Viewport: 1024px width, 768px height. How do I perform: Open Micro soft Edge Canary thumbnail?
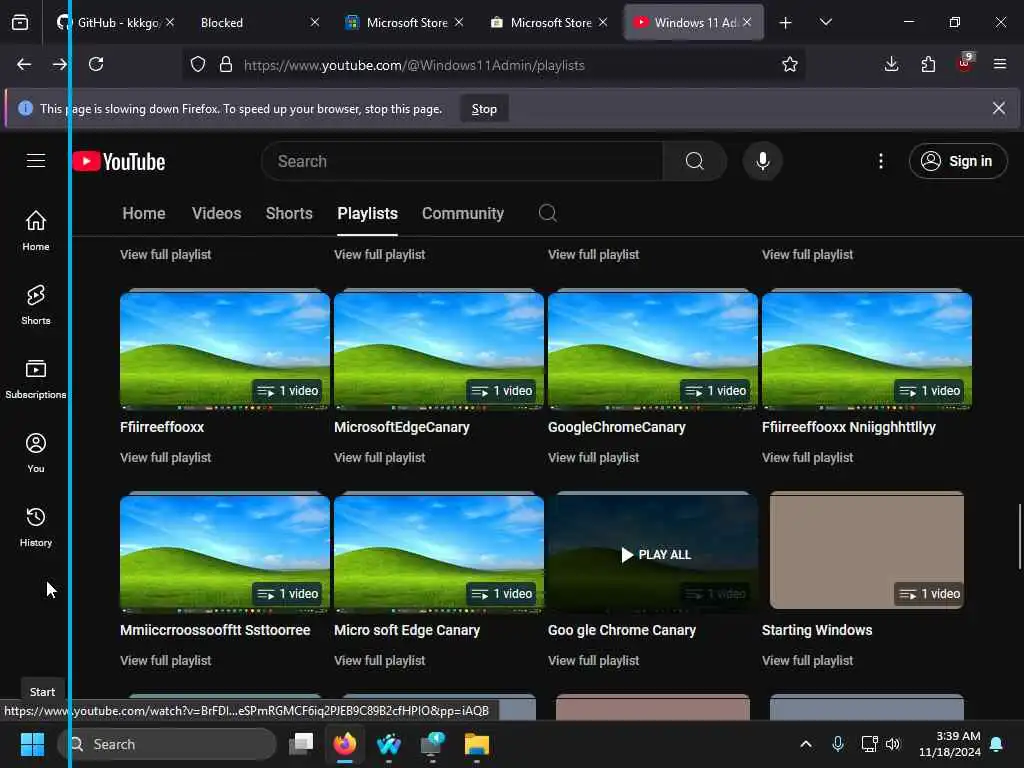pos(439,553)
